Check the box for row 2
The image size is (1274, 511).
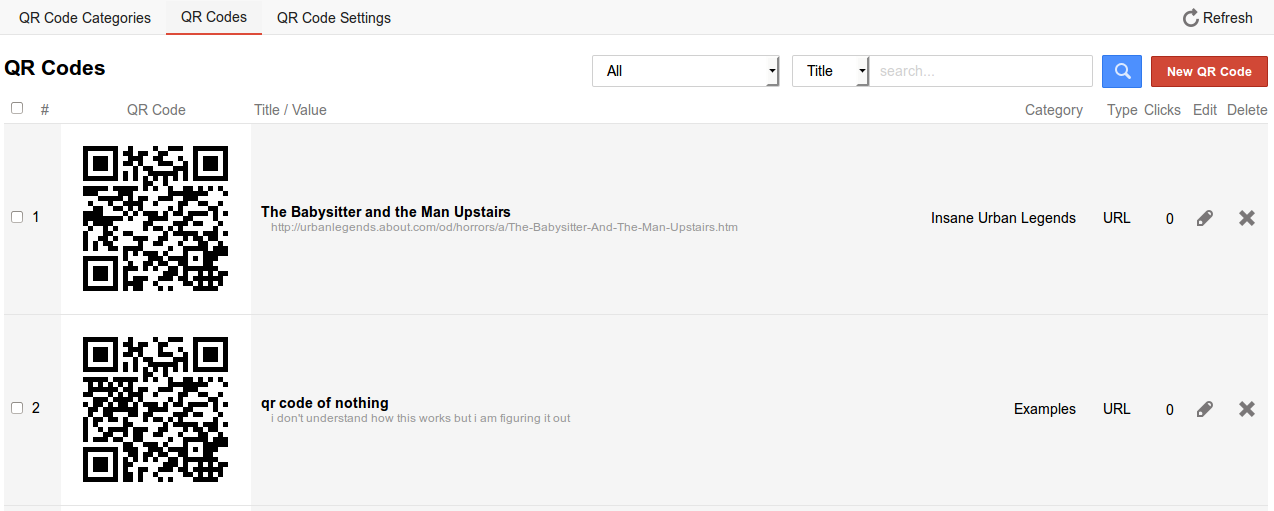click(17, 408)
